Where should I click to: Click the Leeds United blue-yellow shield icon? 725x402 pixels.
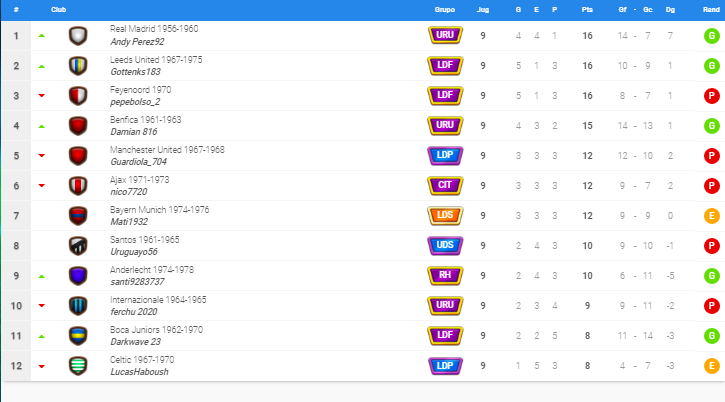click(x=78, y=66)
